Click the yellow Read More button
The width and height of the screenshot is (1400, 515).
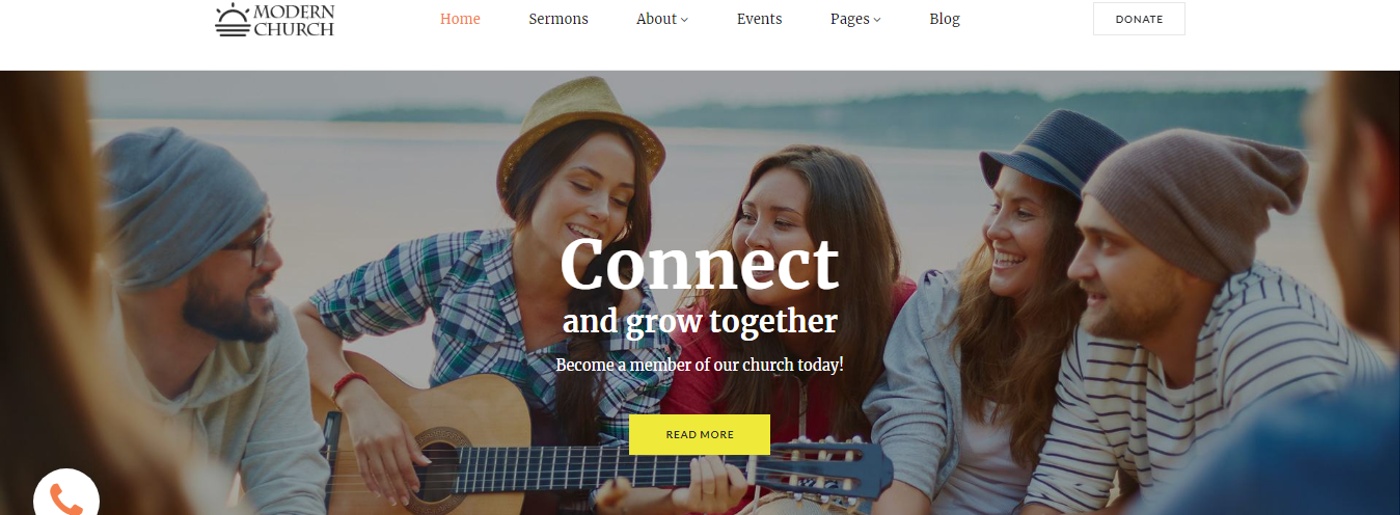(x=700, y=435)
